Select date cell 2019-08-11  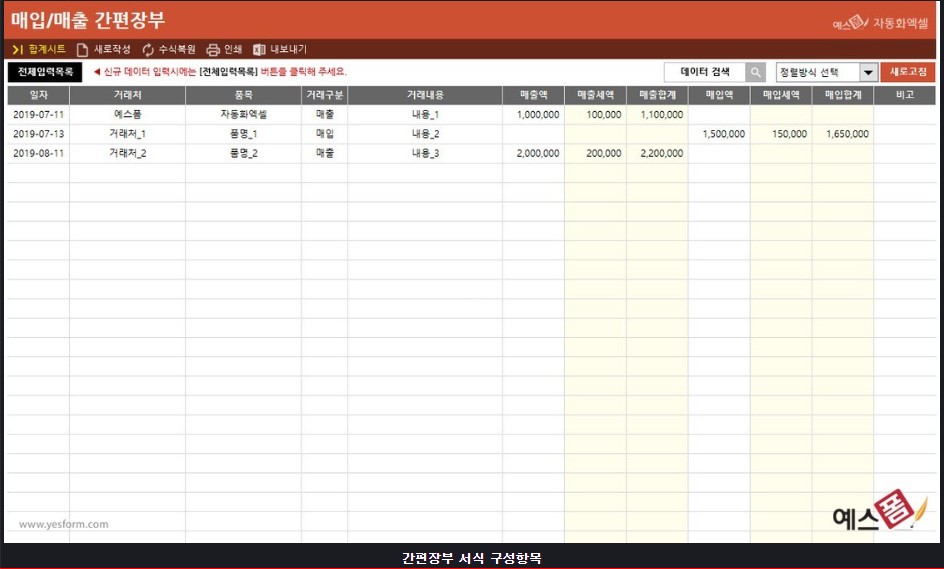[39, 153]
